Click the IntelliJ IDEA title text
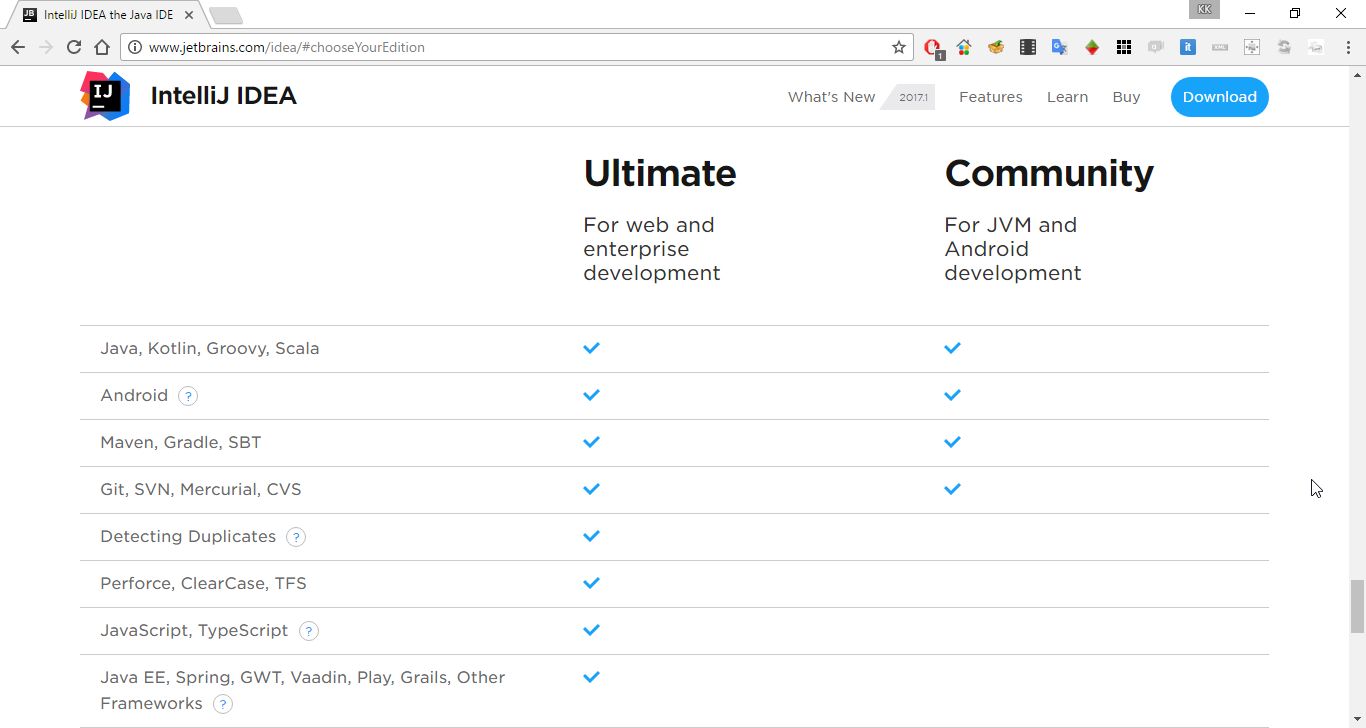This screenshot has width=1366, height=728. click(x=223, y=96)
